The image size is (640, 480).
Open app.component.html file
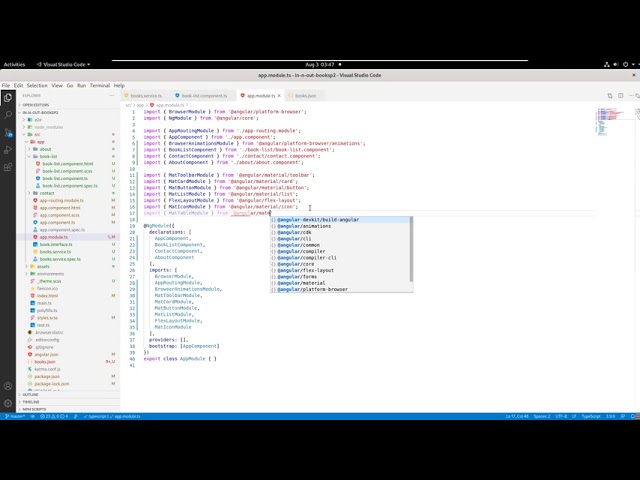[x=60, y=208]
